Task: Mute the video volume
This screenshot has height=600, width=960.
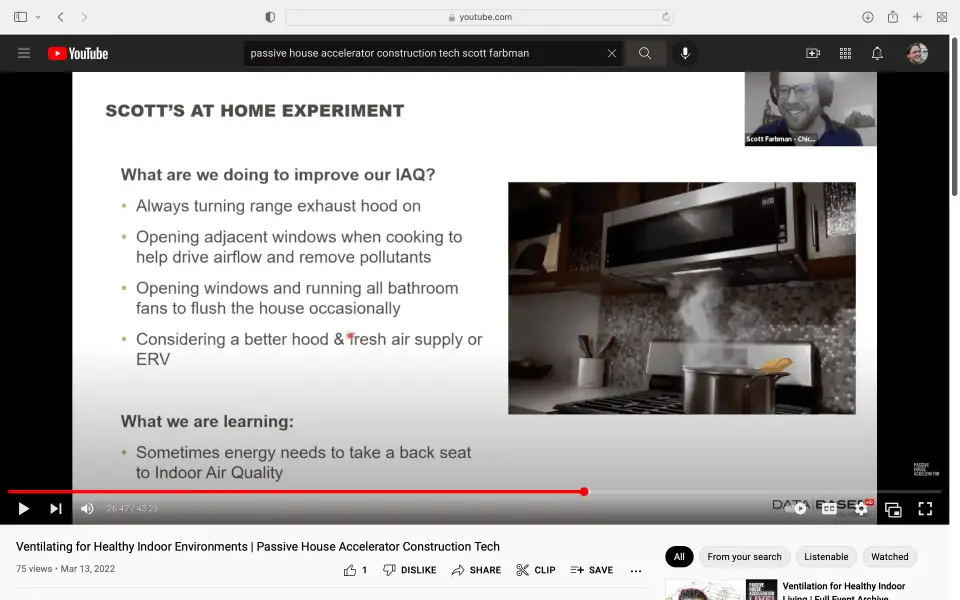Action: pos(87,509)
